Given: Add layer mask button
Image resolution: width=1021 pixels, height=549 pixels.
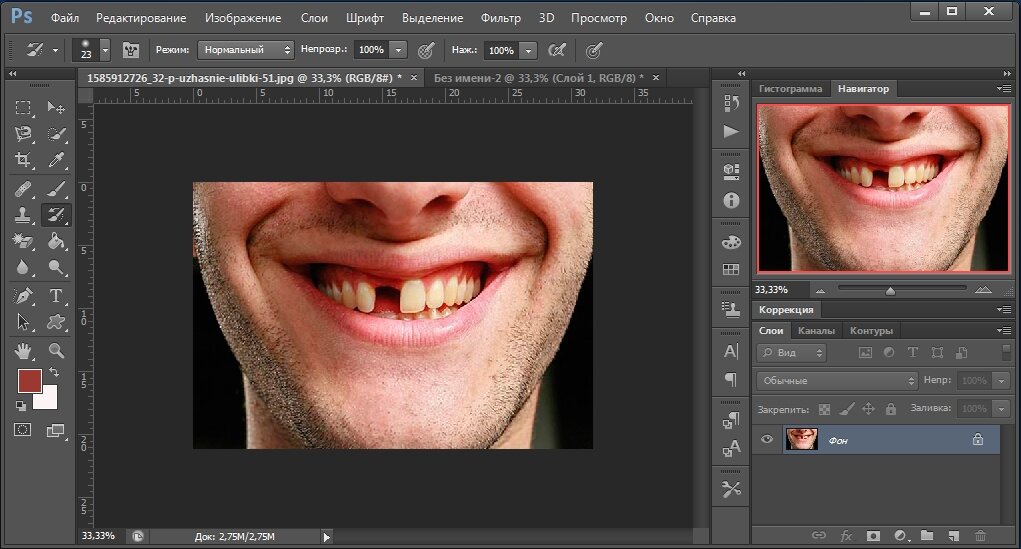Looking at the screenshot, I should pos(873,536).
